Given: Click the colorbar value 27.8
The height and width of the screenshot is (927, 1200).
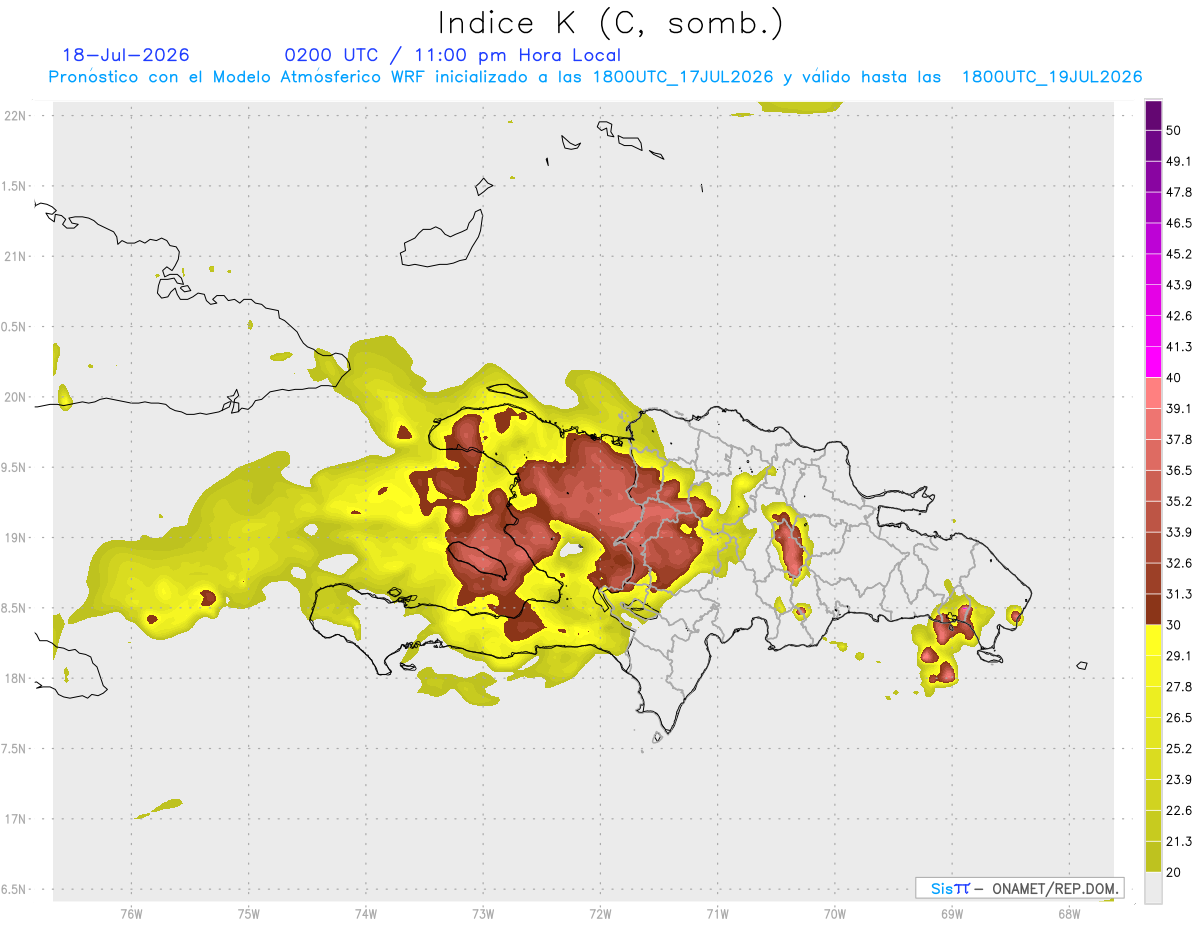Looking at the screenshot, I should tap(1179, 687).
